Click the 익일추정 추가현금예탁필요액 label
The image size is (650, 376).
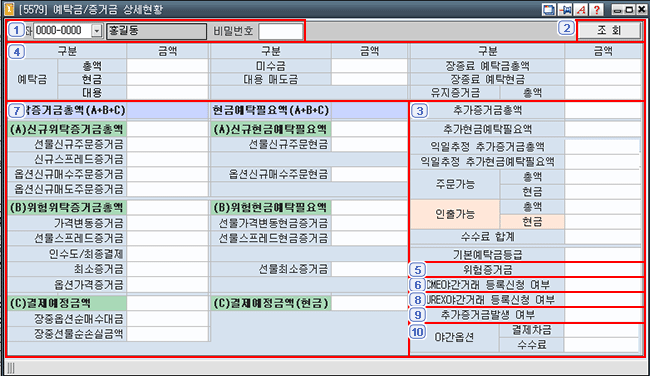487,162
